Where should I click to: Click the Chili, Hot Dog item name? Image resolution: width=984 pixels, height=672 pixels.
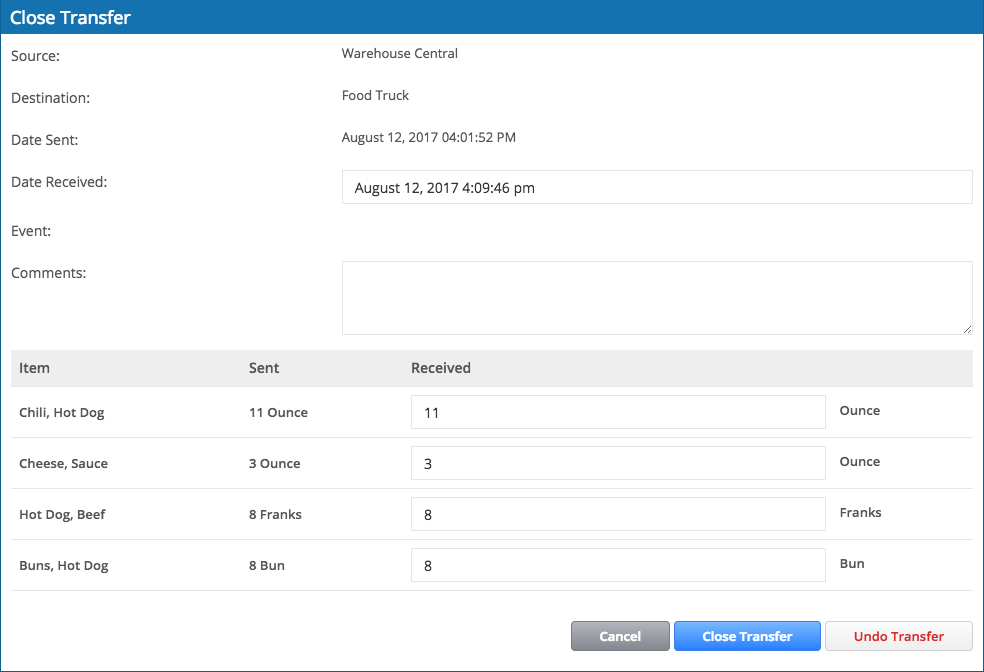tap(62, 413)
